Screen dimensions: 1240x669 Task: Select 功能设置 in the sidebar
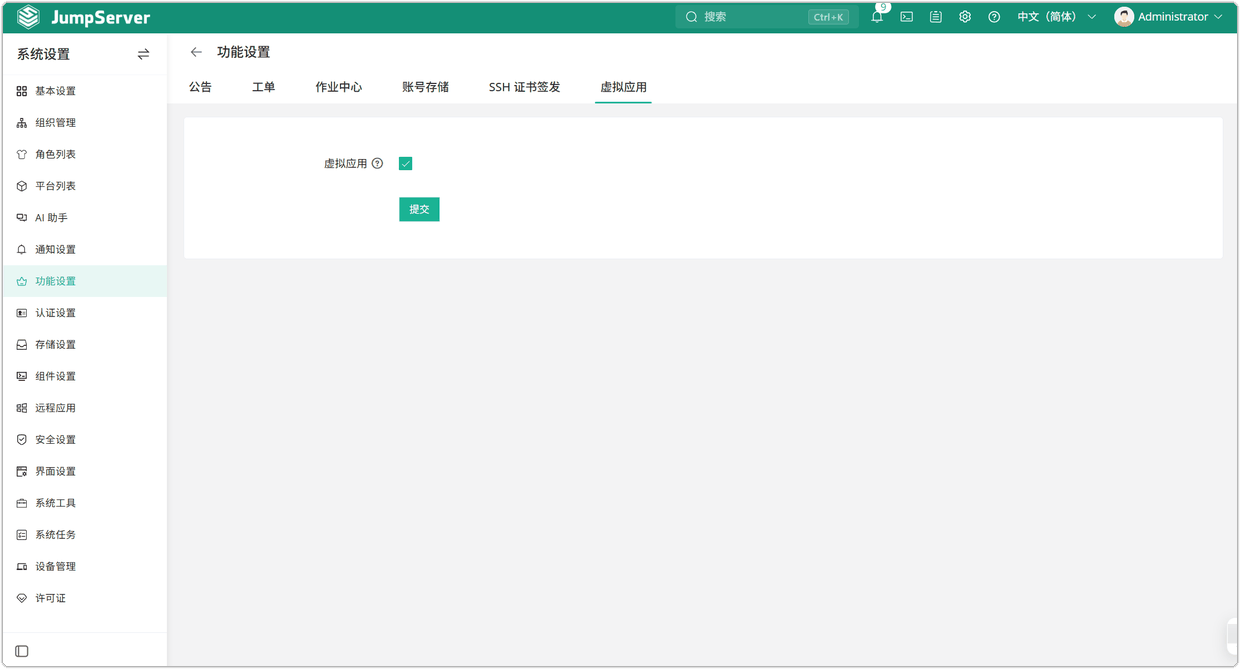85,282
